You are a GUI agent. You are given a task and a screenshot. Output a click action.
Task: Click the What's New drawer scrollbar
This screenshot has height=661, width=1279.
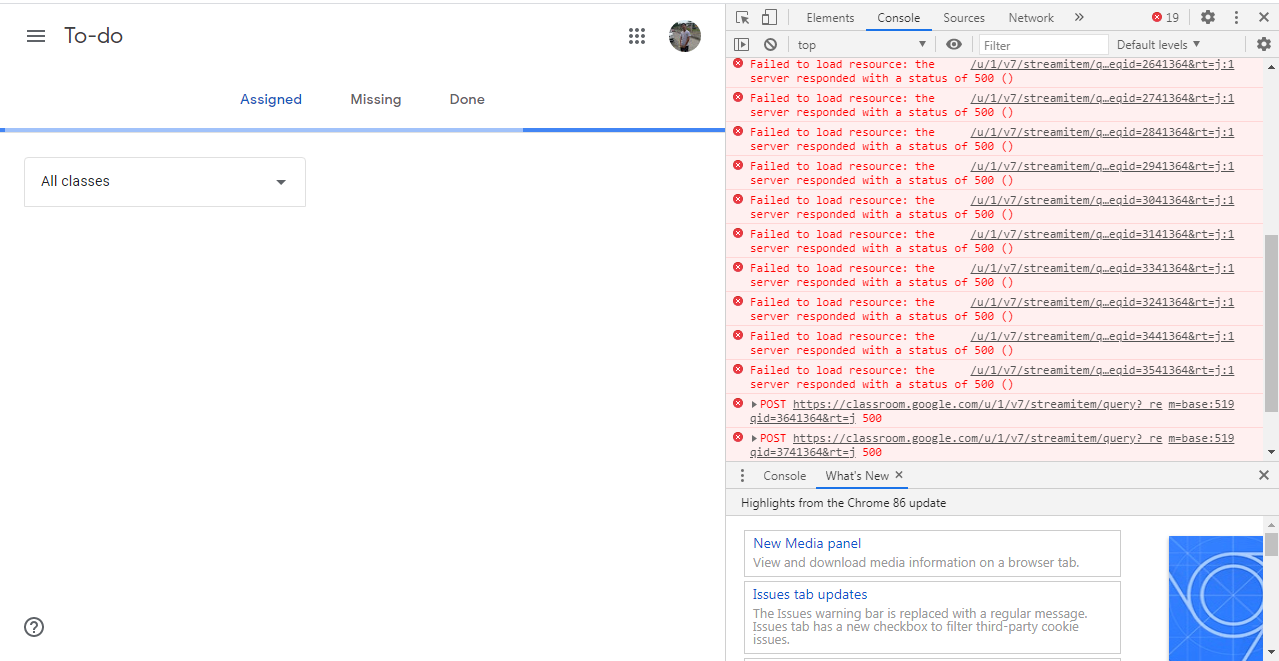(x=1271, y=544)
